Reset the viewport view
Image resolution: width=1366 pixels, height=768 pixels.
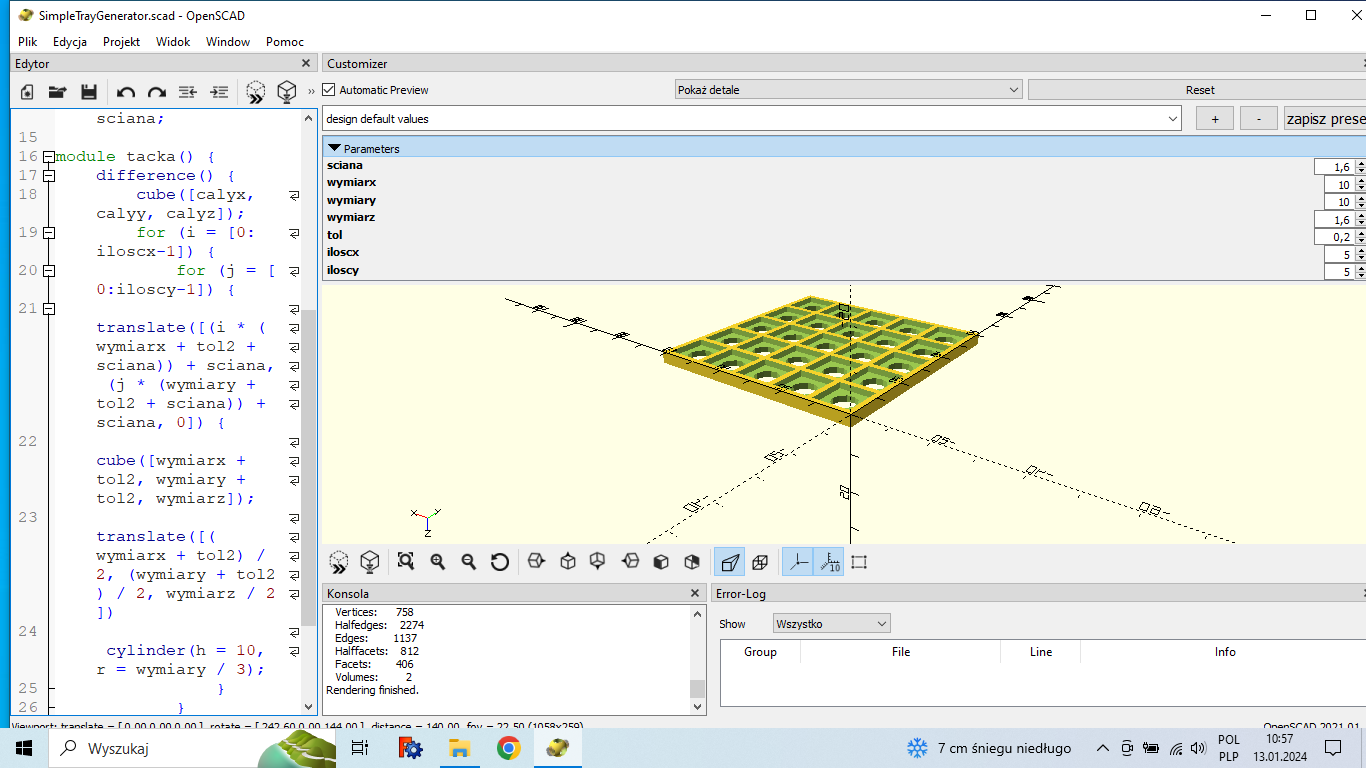499,561
